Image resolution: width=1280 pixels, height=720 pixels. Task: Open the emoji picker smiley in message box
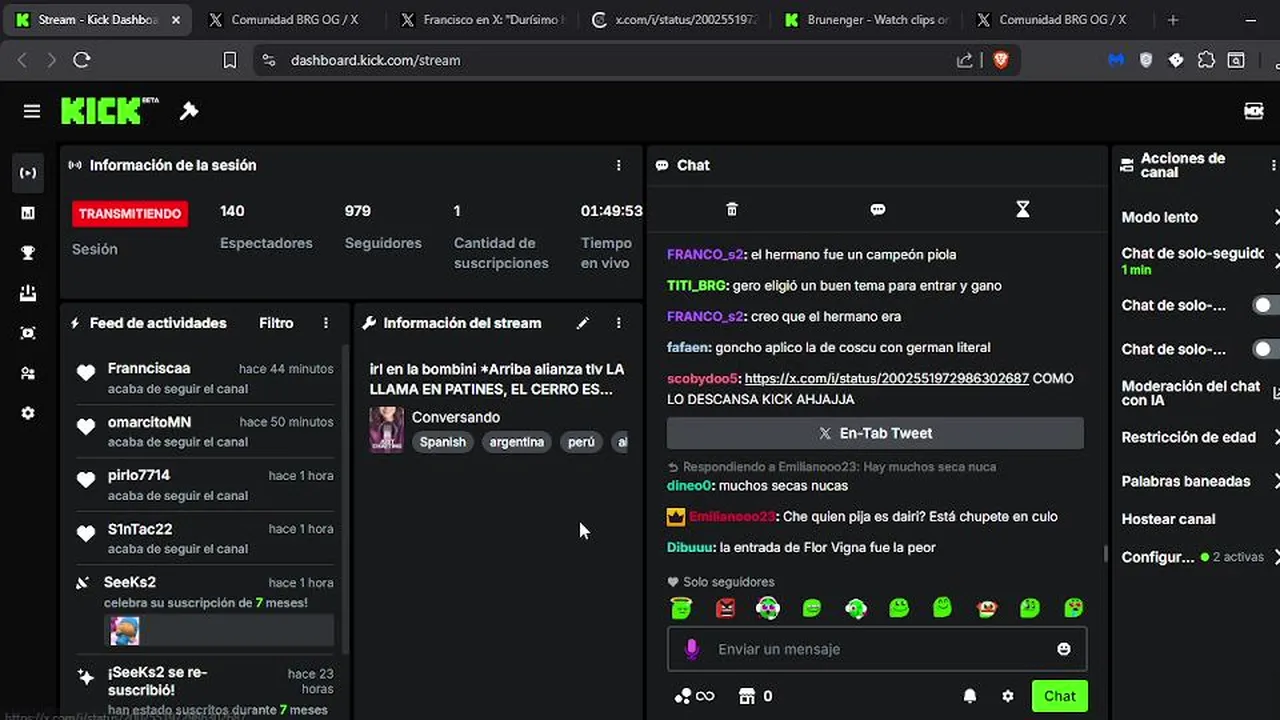(x=1064, y=649)
